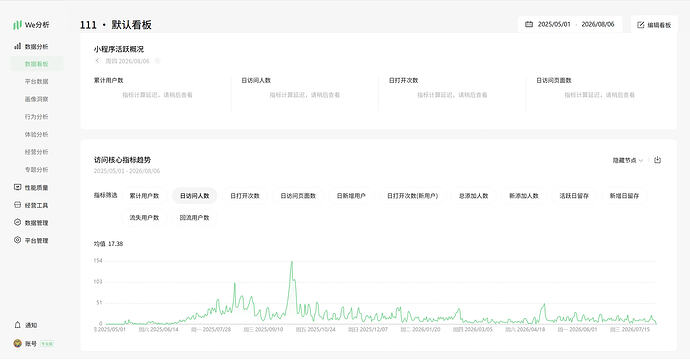
Task: Open the 体验分析 menu item
Action: coord(37,134)
